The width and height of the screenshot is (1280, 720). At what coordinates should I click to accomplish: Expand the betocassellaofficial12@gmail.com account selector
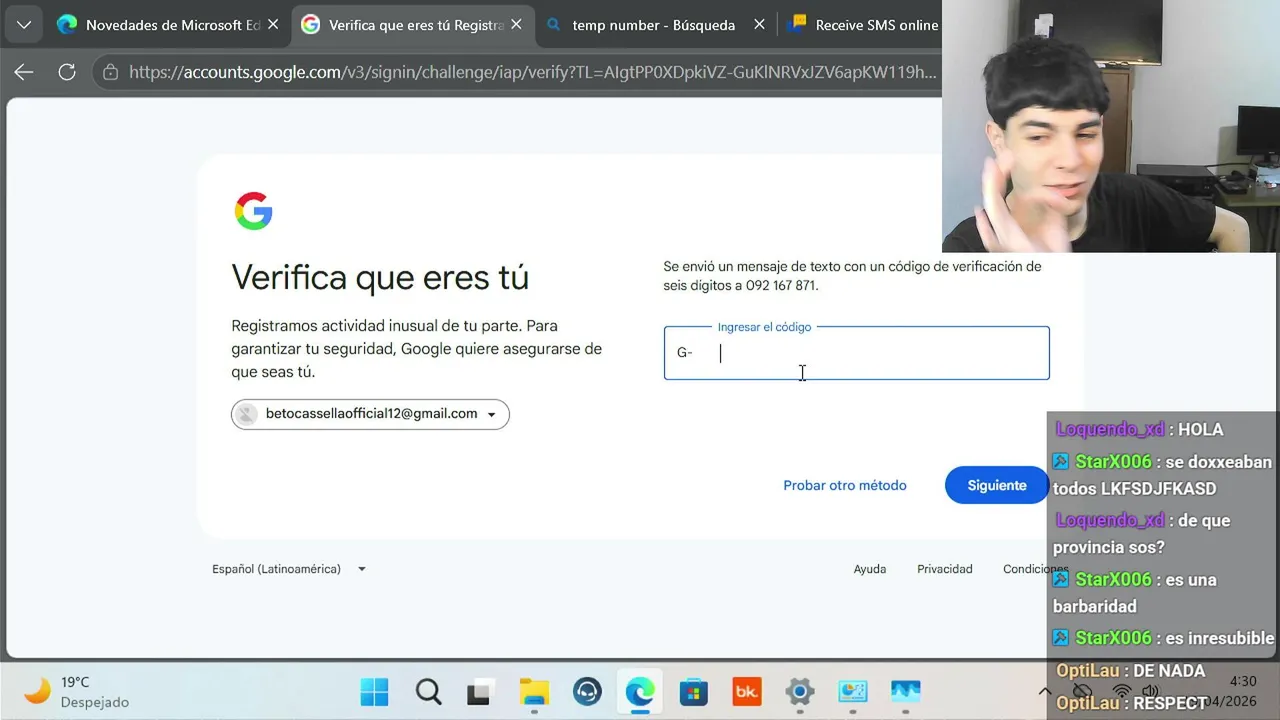tap(370, 414)
